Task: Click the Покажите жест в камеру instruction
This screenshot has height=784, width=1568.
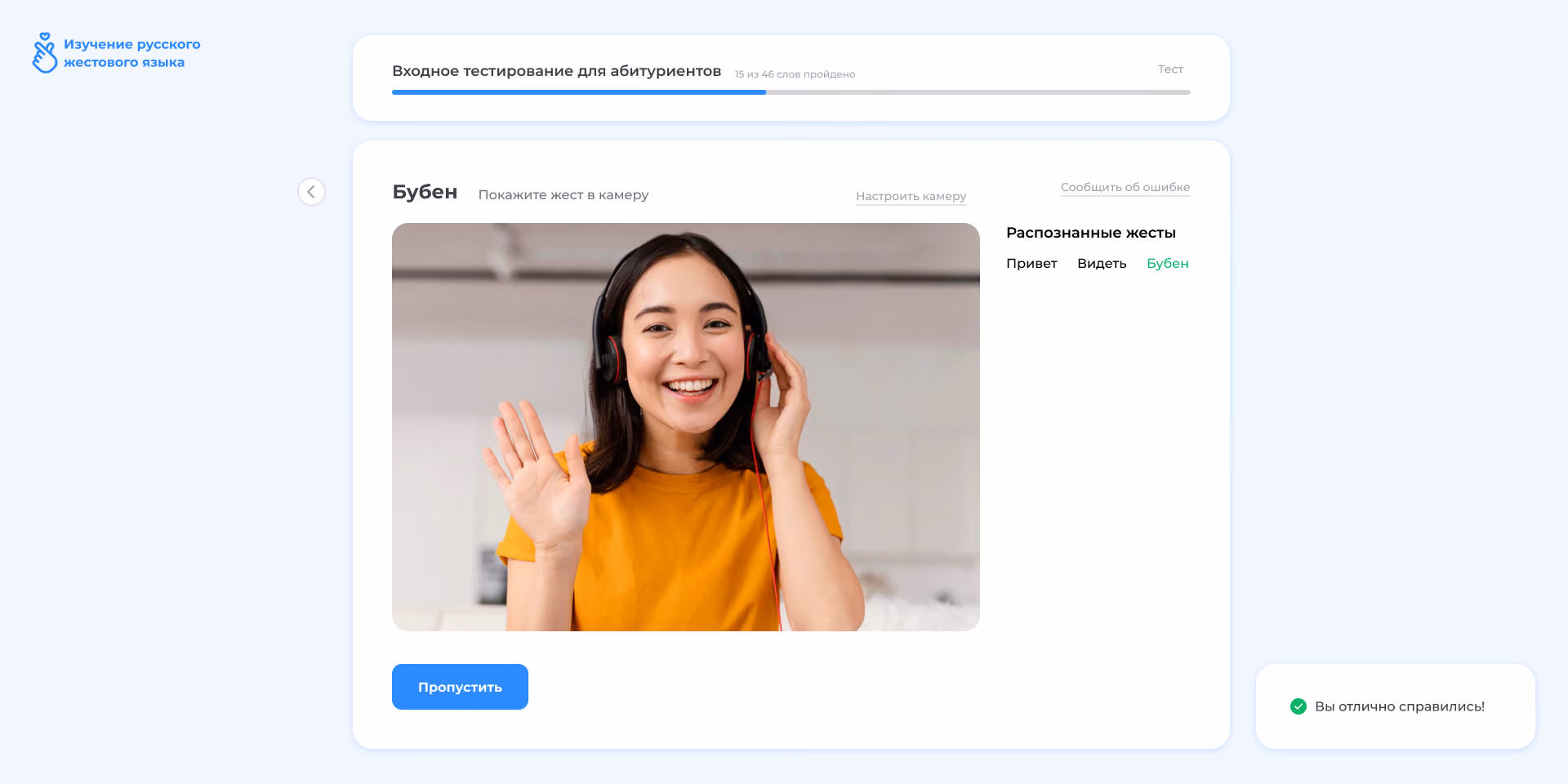Action: tap(563, 195)
